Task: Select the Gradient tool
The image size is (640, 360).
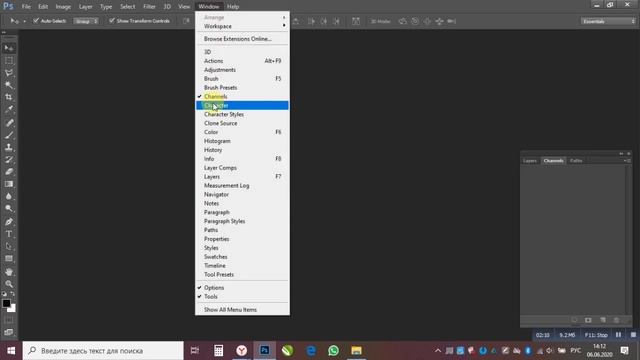Action: point(9,184)
